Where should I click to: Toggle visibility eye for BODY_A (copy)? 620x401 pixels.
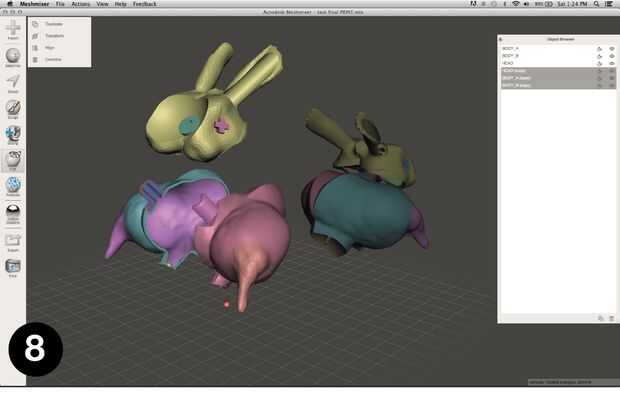612,78
